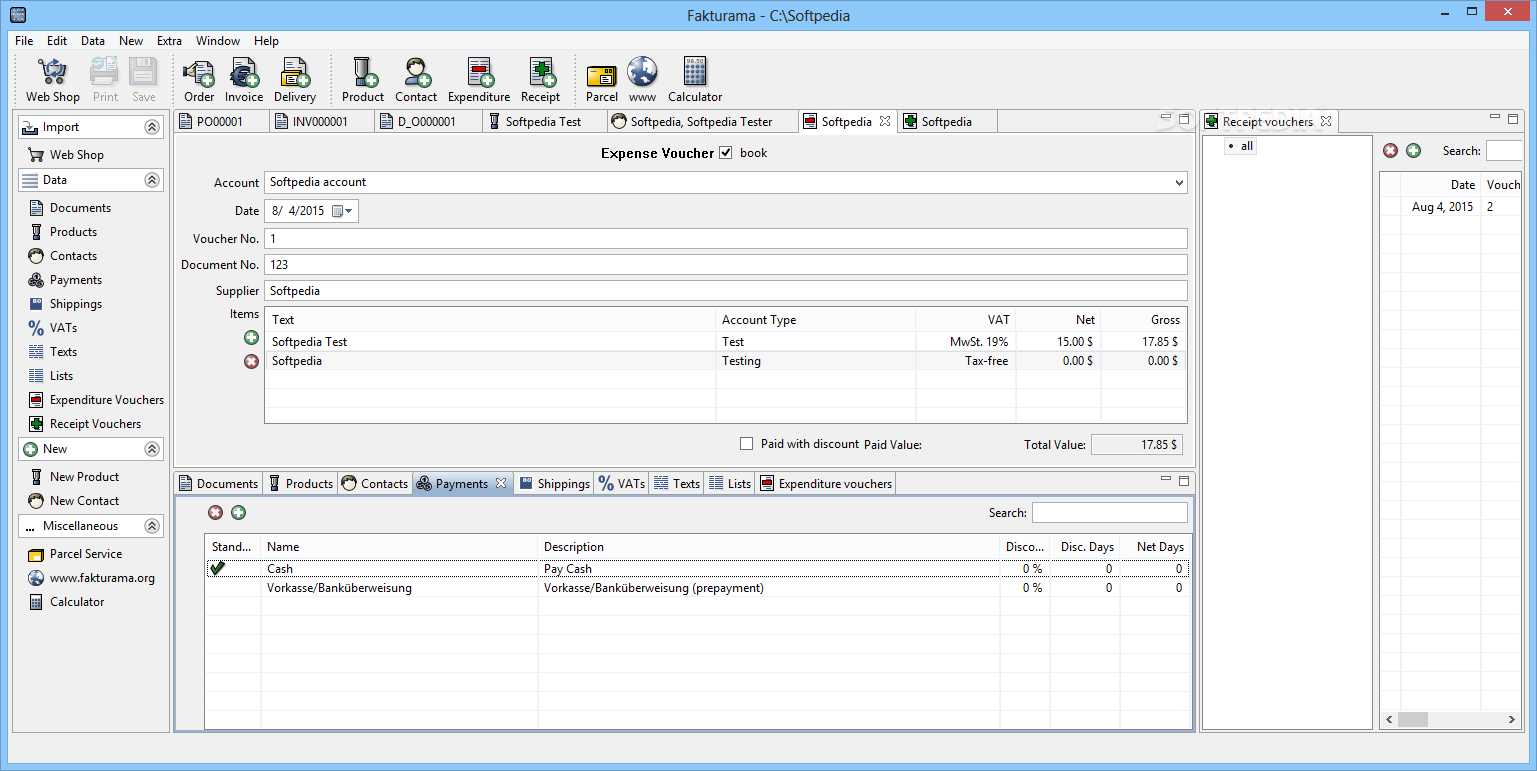Launch the Calculator from toolbar
The height and width of the screenshot is (771, 1537).
click(695, 80)
